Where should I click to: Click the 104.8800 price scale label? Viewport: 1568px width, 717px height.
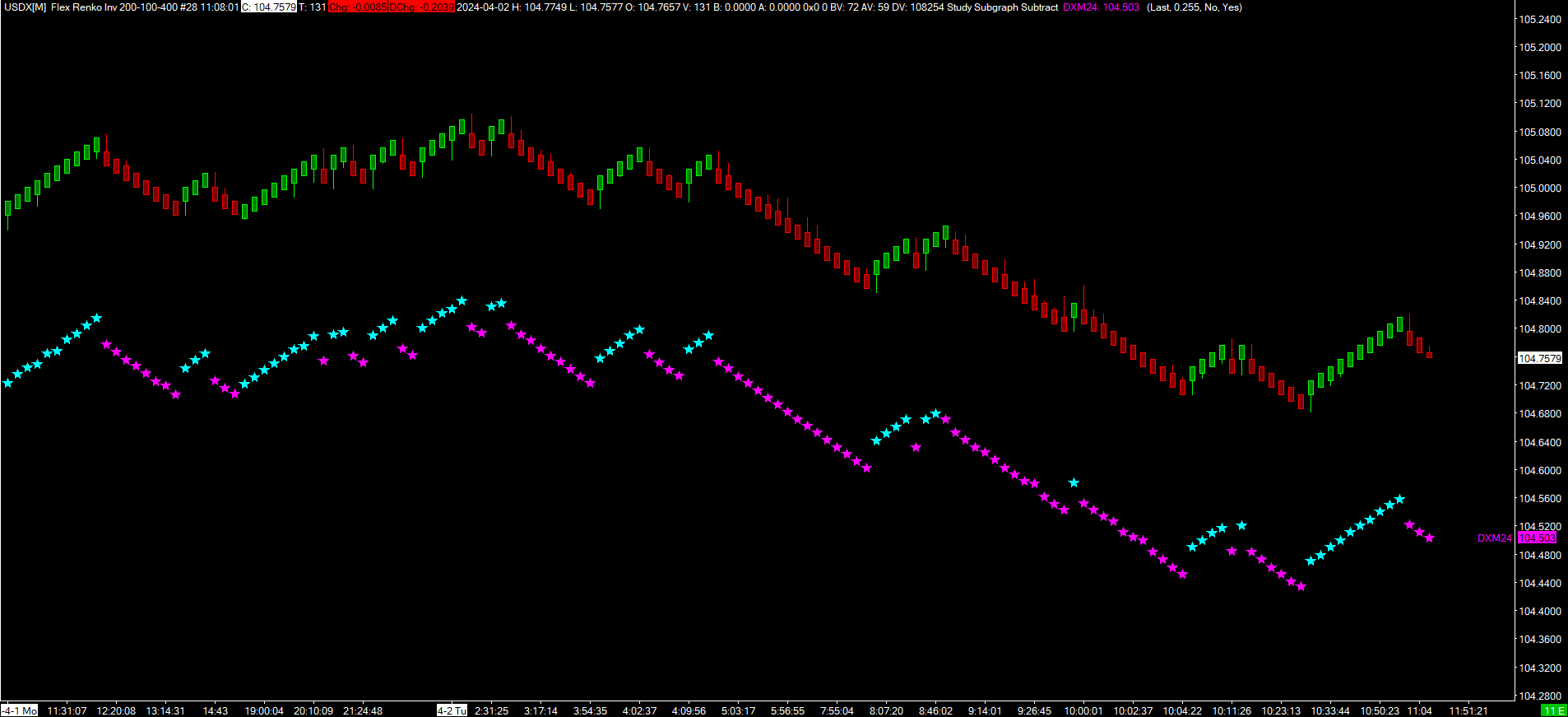(1539, 272)
